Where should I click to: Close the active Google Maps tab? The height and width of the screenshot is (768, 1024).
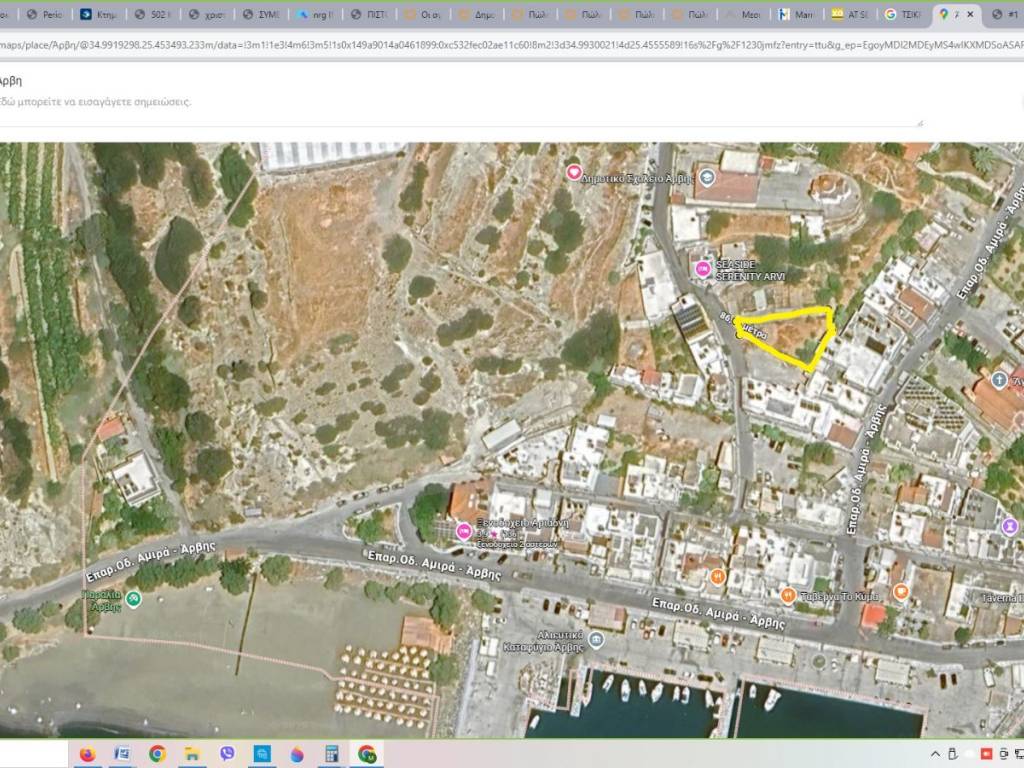(x=968, y=15)
